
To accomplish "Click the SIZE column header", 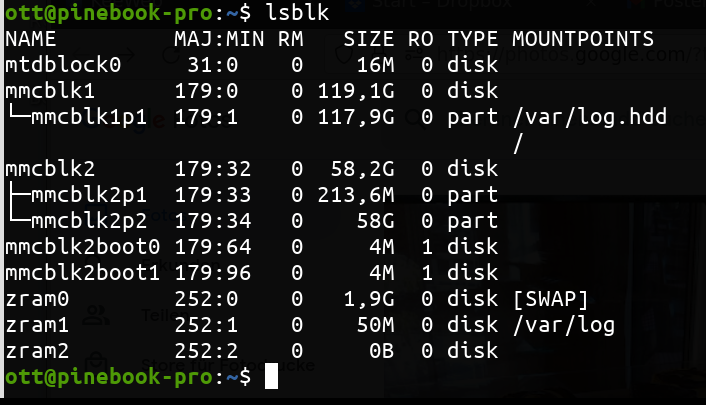I will pos(369,39).
